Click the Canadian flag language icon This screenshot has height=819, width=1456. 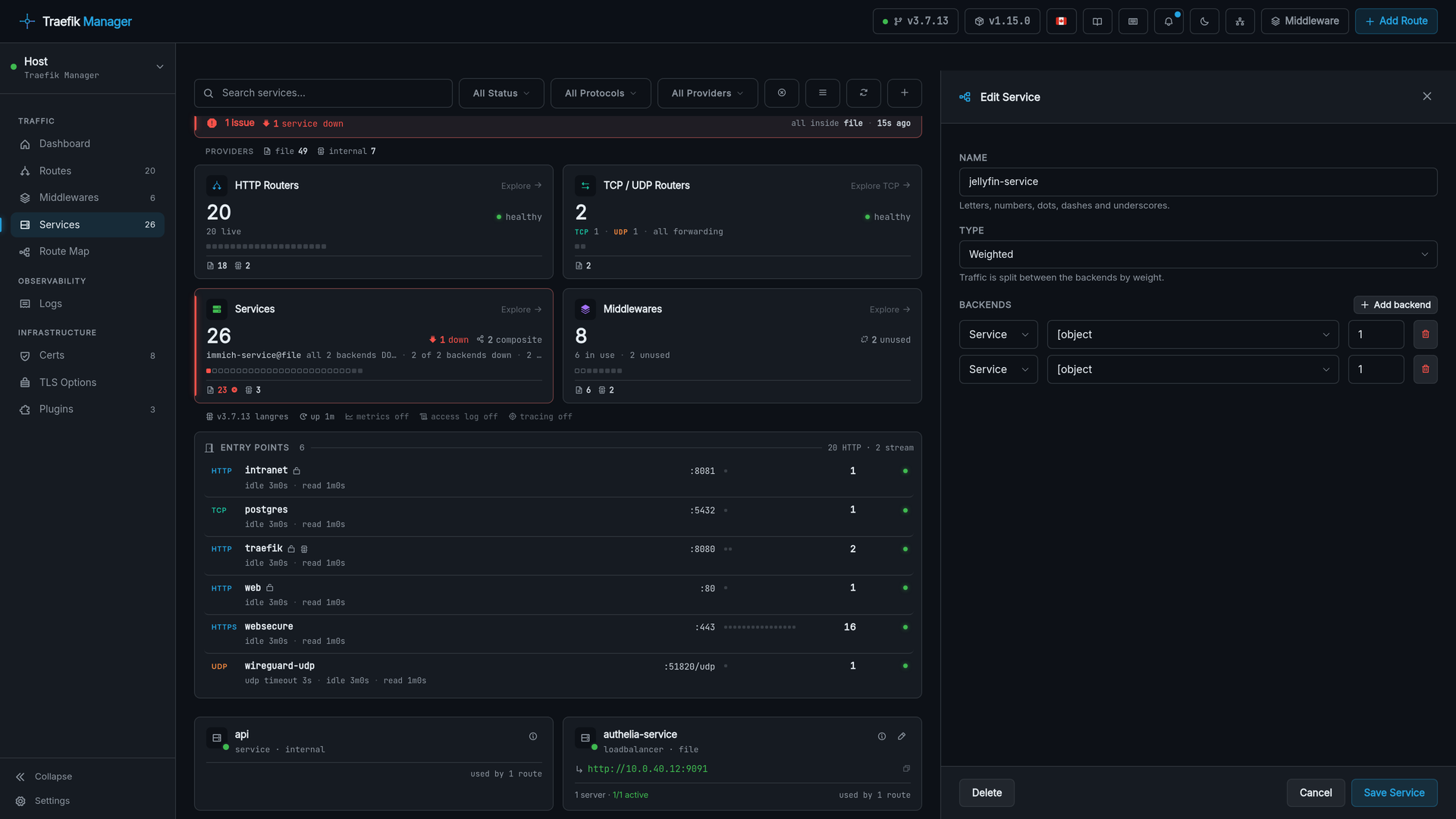1061,21
